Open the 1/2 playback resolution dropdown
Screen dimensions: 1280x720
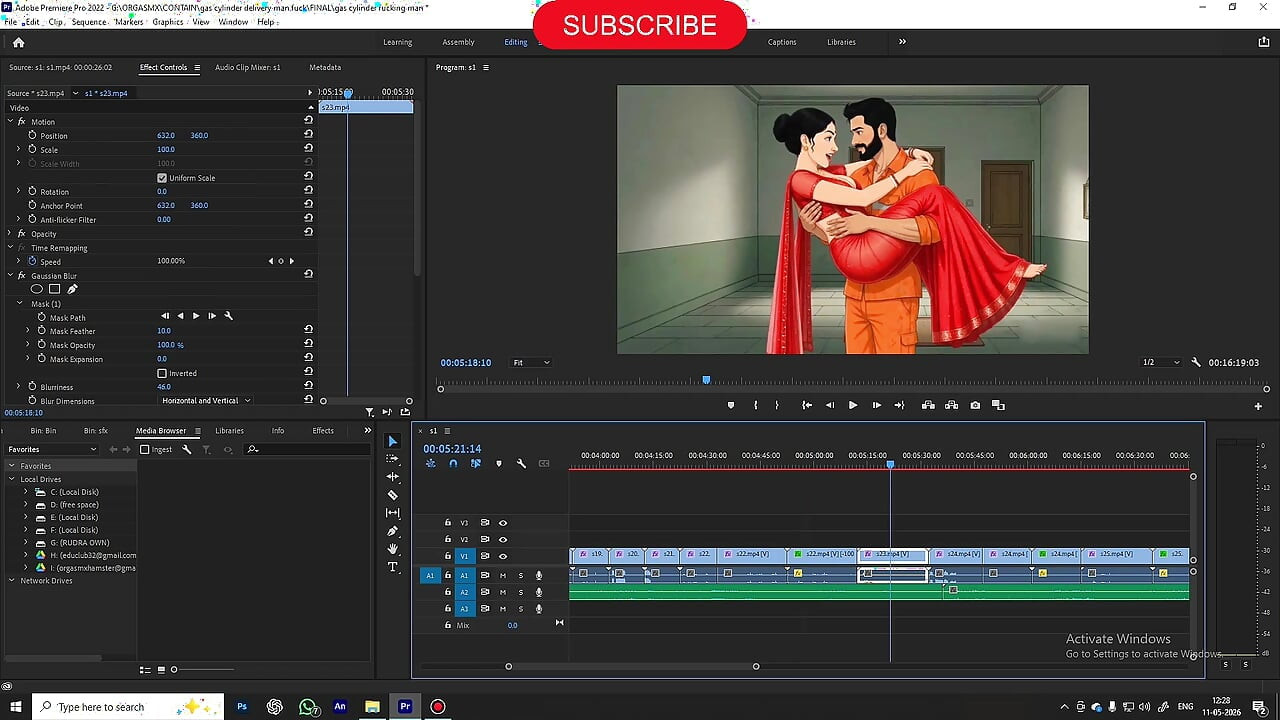click(1161, 362)
